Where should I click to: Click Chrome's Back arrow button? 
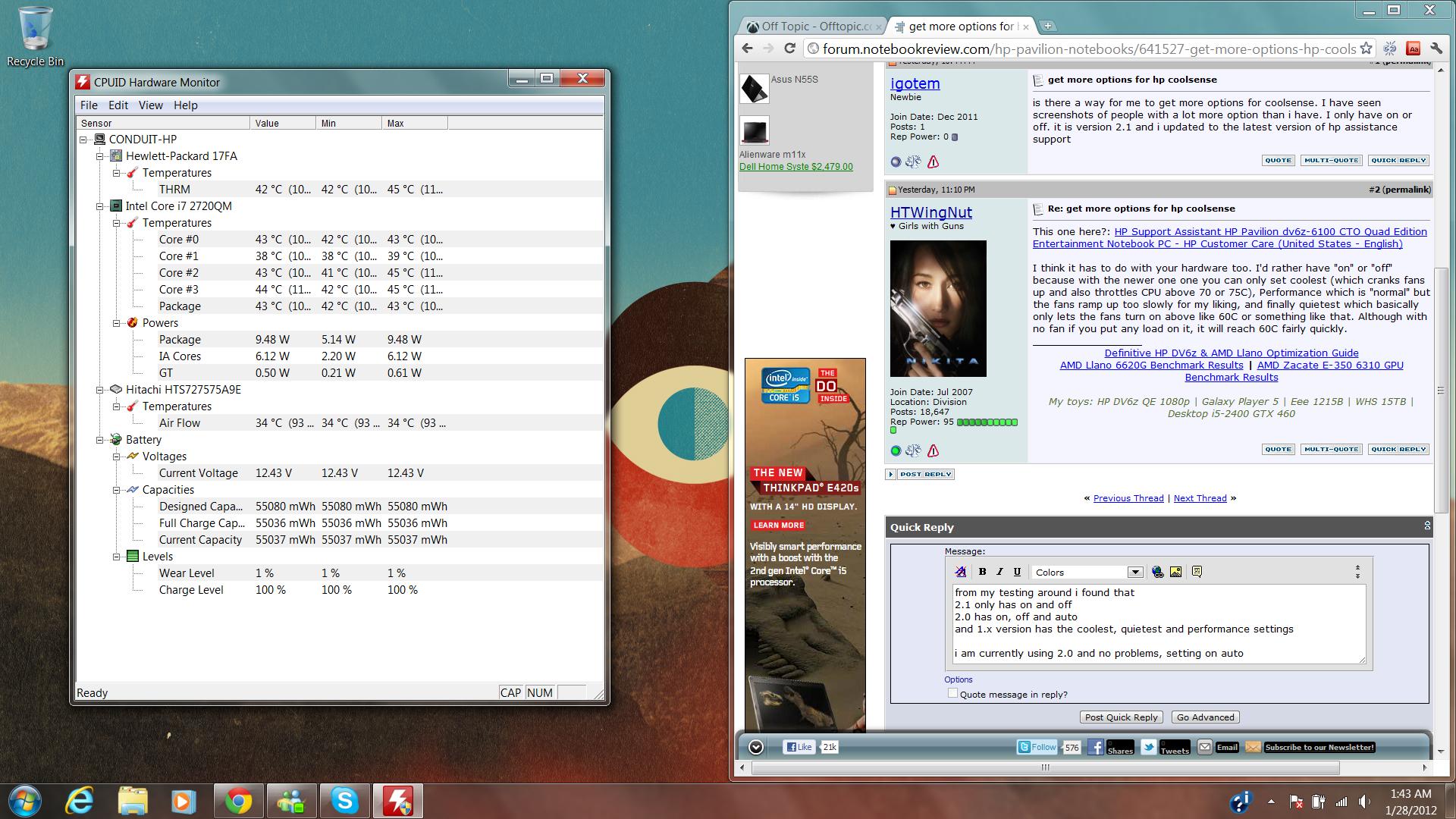(x=748, y=49)
